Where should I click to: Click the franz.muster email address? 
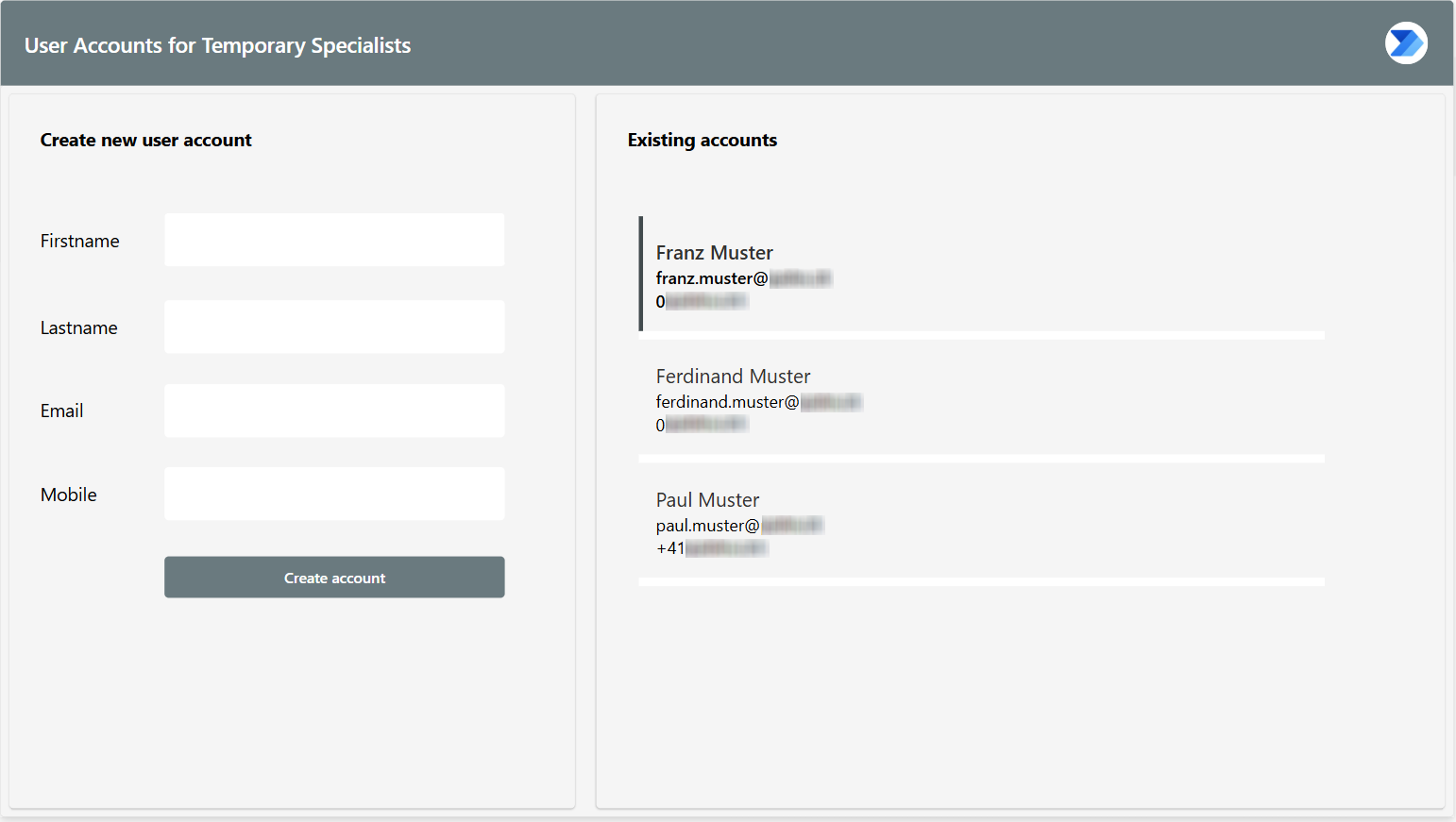pyautogui.click(x=742, y=278)
